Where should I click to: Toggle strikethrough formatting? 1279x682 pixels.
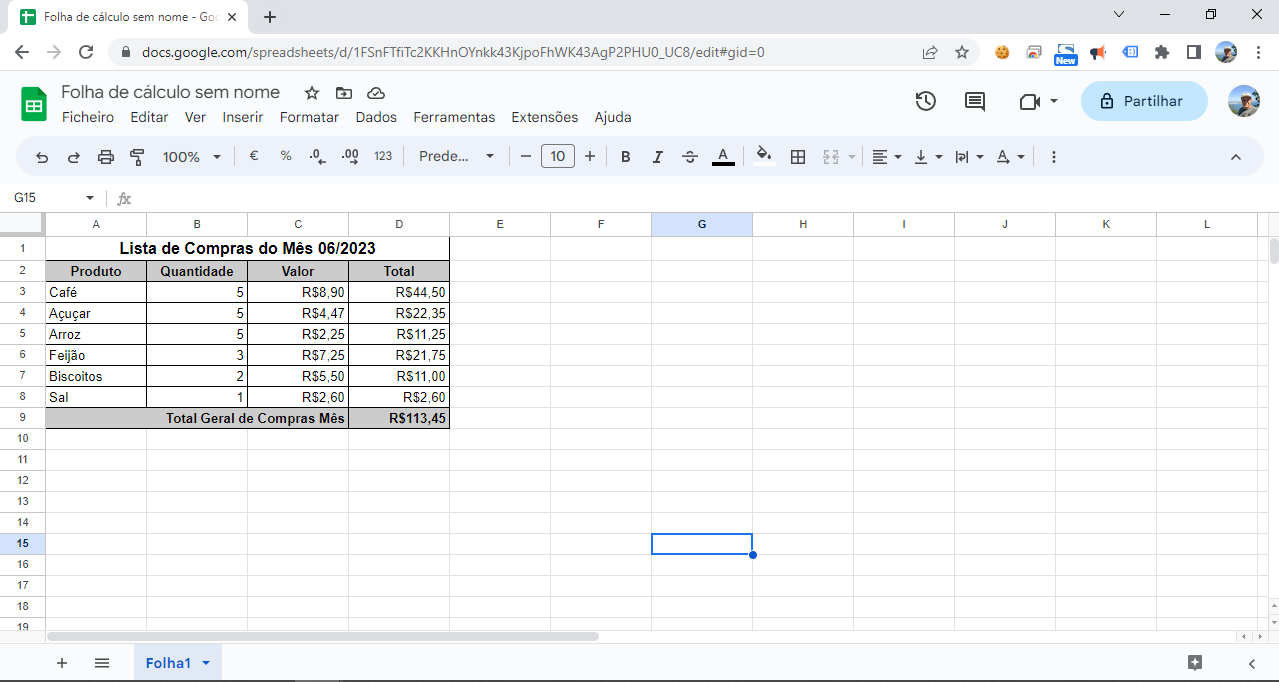[690, 157]
